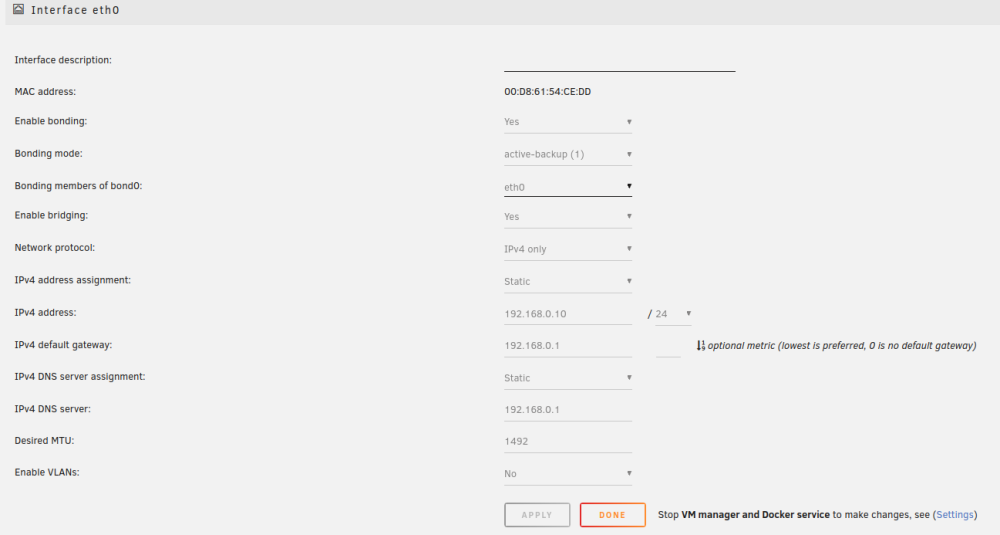Click the Interface eth0 header icon
Image resolution: width=1000 pixels, height=535 pixels.
pos(18,9)
